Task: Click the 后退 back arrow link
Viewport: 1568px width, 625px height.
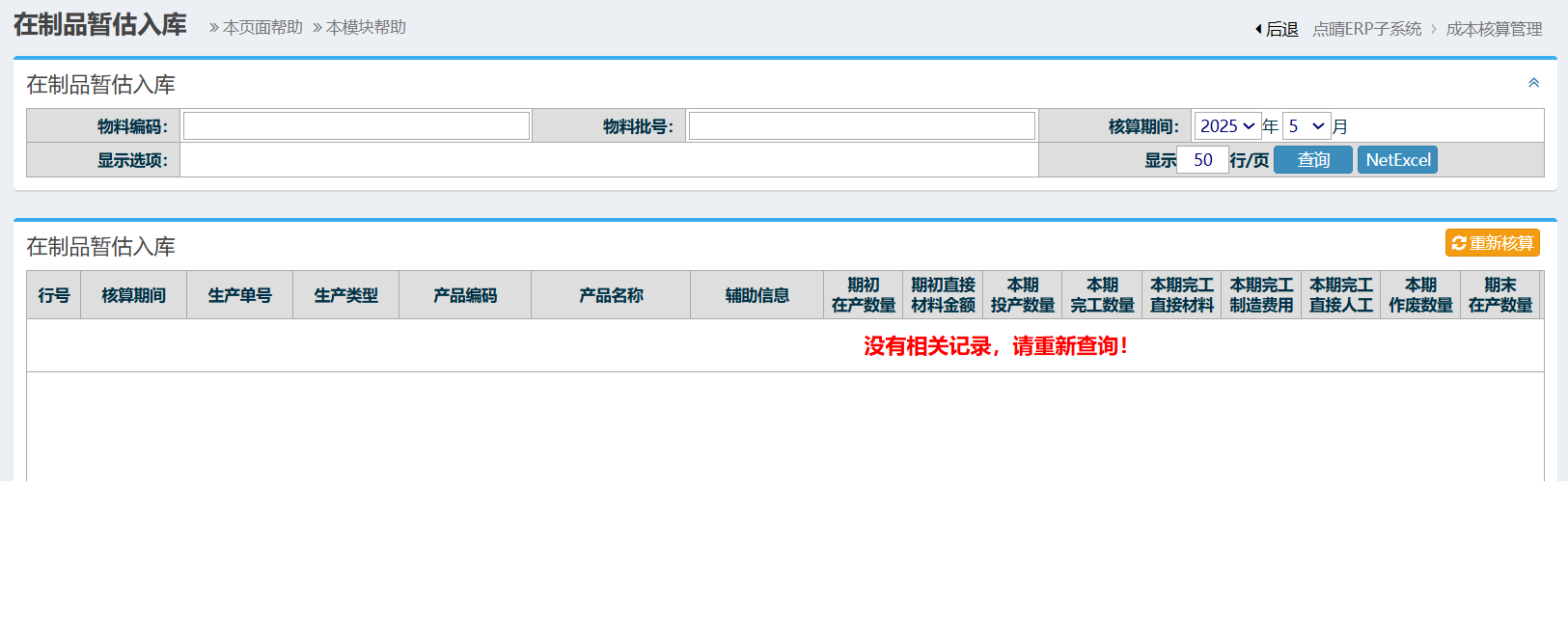Action: (1277, 29)
